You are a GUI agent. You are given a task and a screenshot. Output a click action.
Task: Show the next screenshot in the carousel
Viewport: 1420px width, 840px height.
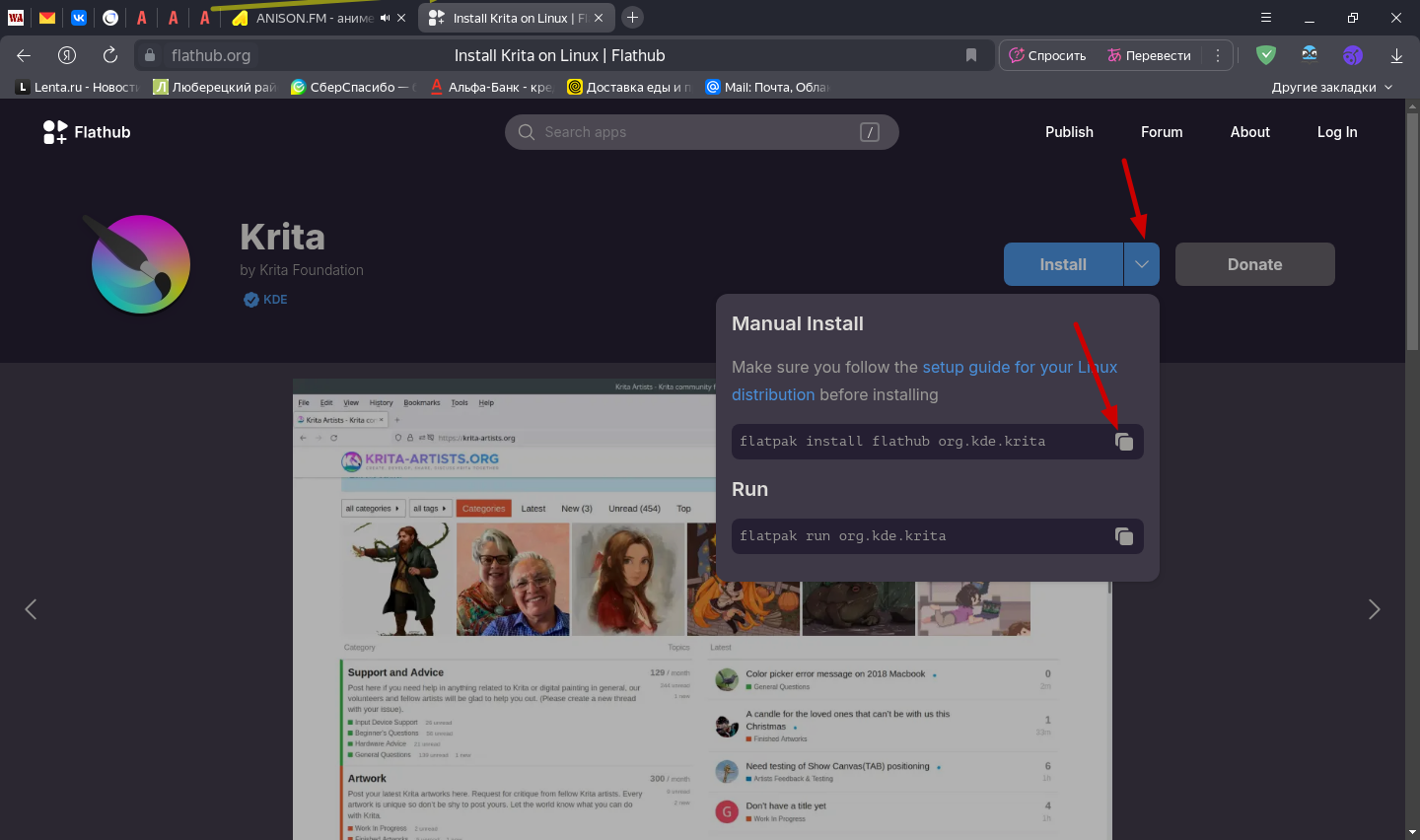[x=1374, y=609]
